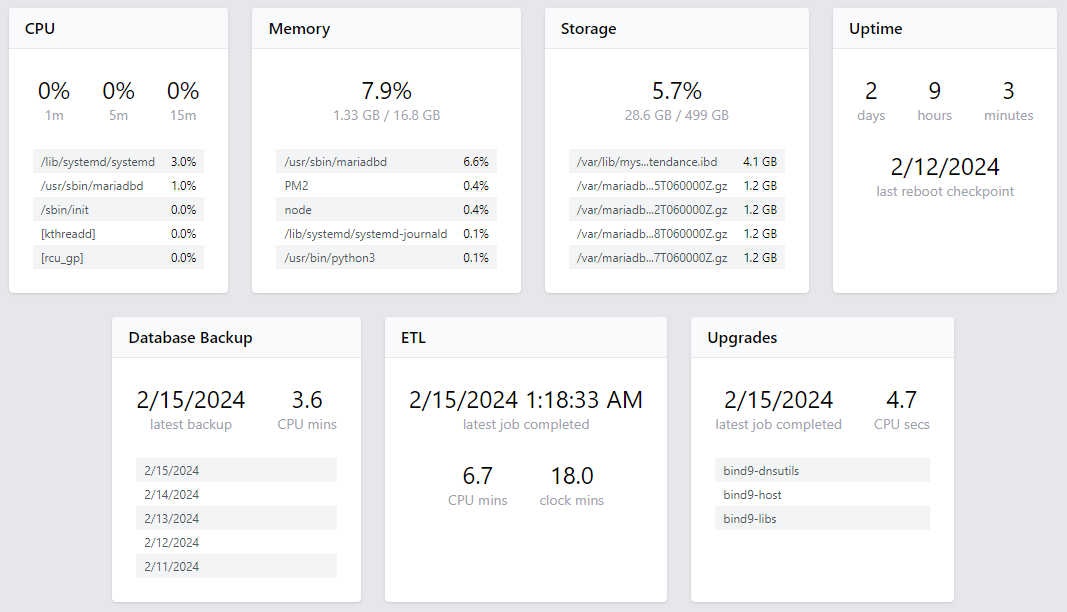Select the [kthreadd] process row

pos(118,233)
